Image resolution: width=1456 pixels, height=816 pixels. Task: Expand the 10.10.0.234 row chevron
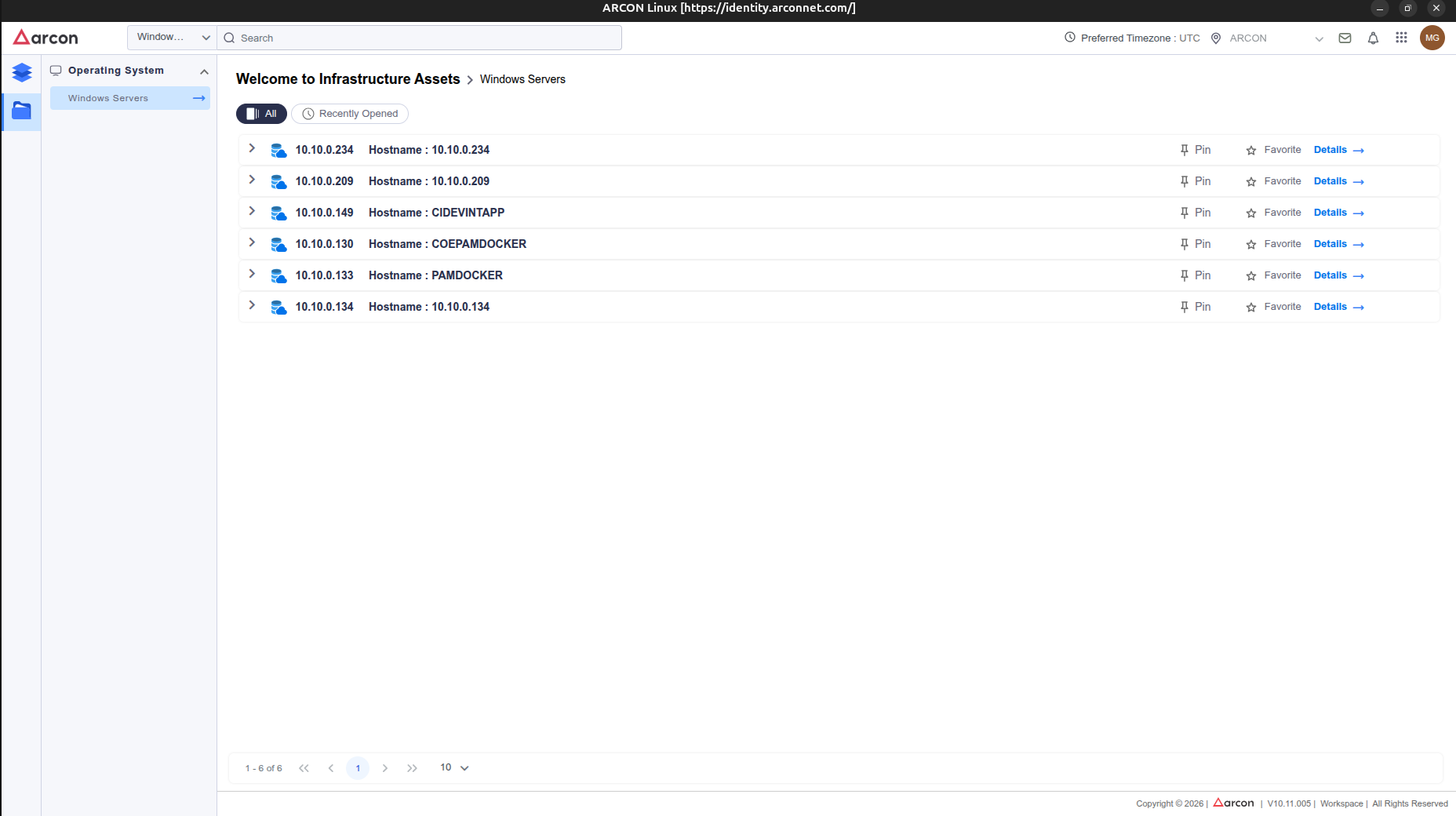252,148
